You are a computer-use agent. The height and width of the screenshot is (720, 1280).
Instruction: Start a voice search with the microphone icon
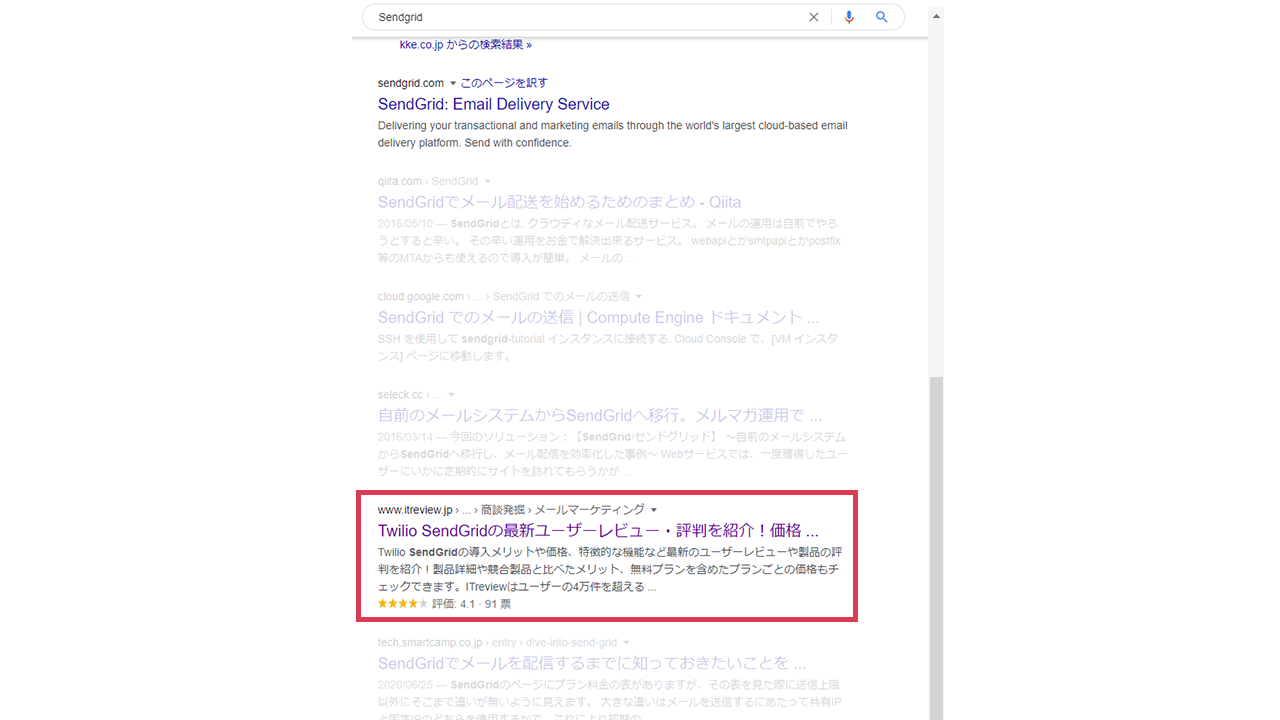click(849, 17)
